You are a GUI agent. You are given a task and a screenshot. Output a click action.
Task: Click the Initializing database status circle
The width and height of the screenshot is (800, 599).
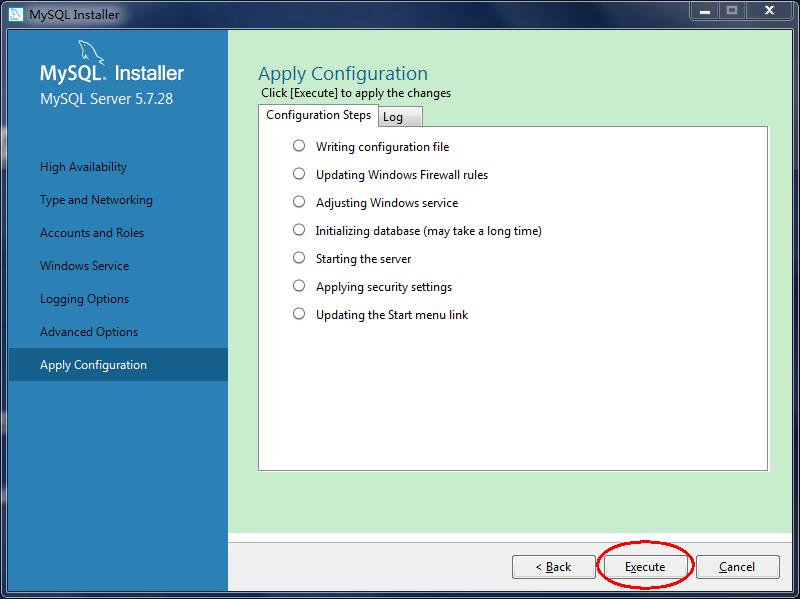[x=299, y=230]
